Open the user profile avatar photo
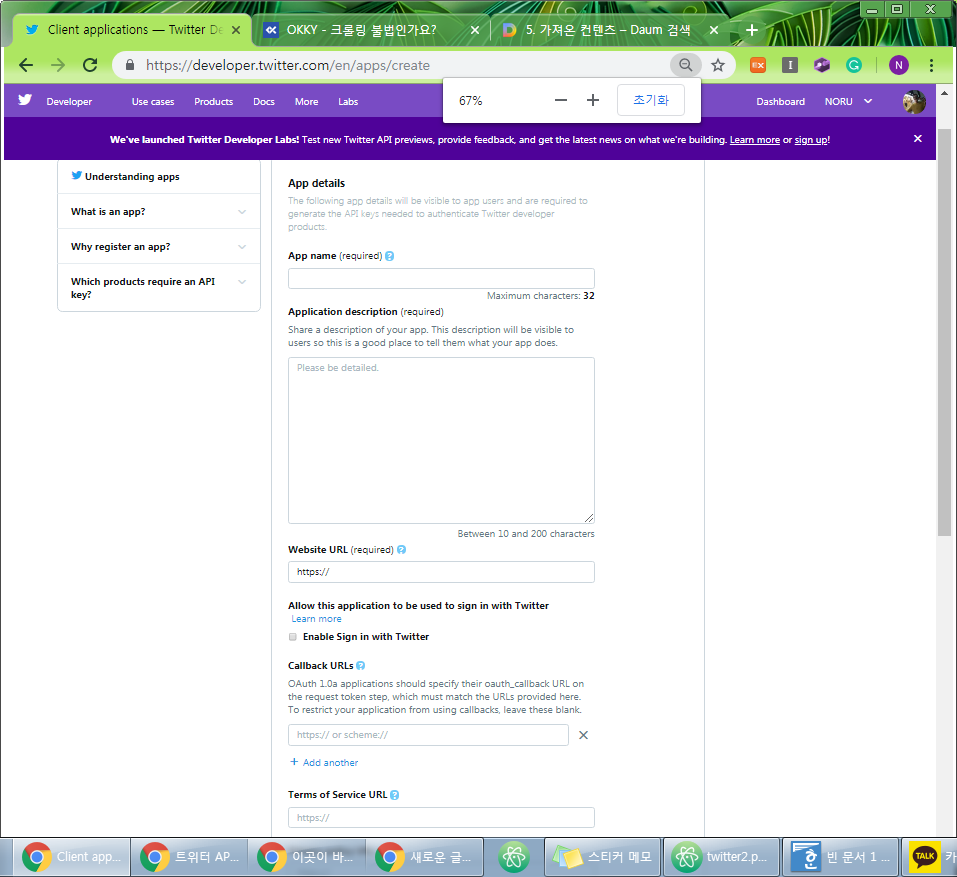 tap(914, 101)
